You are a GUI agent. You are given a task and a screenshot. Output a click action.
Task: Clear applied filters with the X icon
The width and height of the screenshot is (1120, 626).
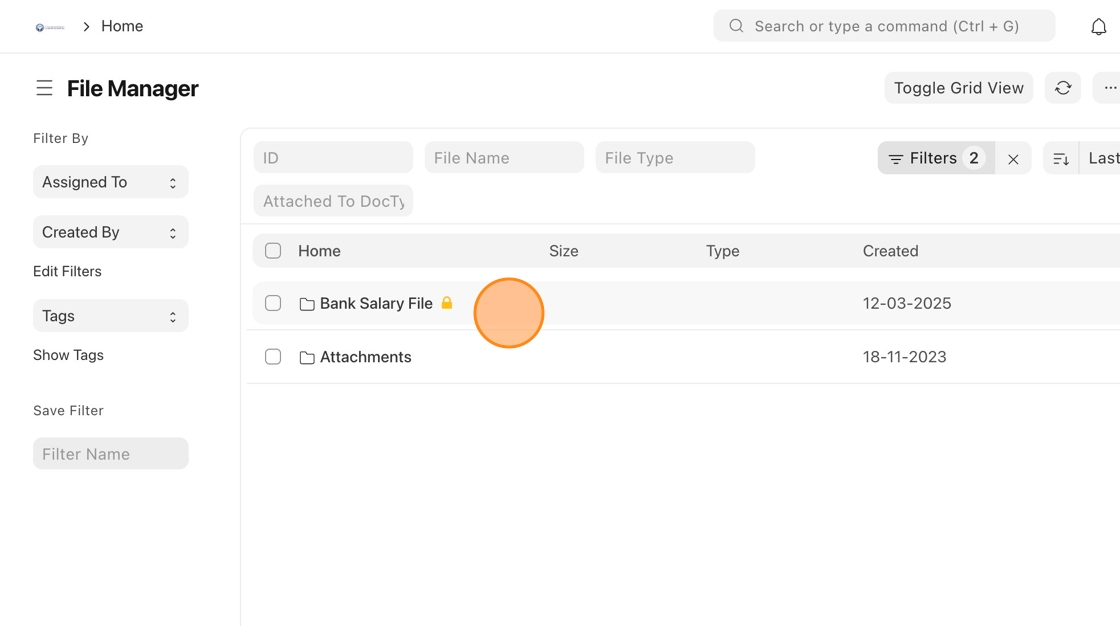1013,159
